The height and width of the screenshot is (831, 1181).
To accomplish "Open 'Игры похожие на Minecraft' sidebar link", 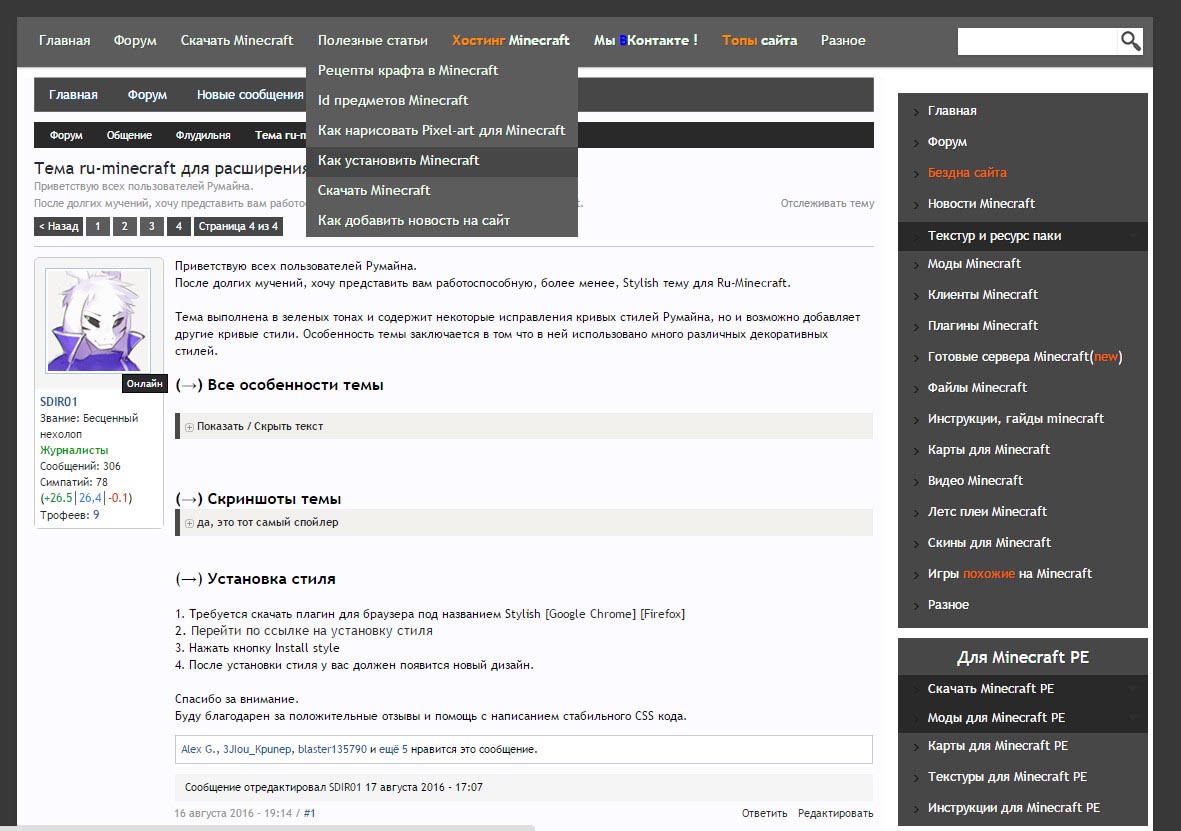I will 1010,573.
